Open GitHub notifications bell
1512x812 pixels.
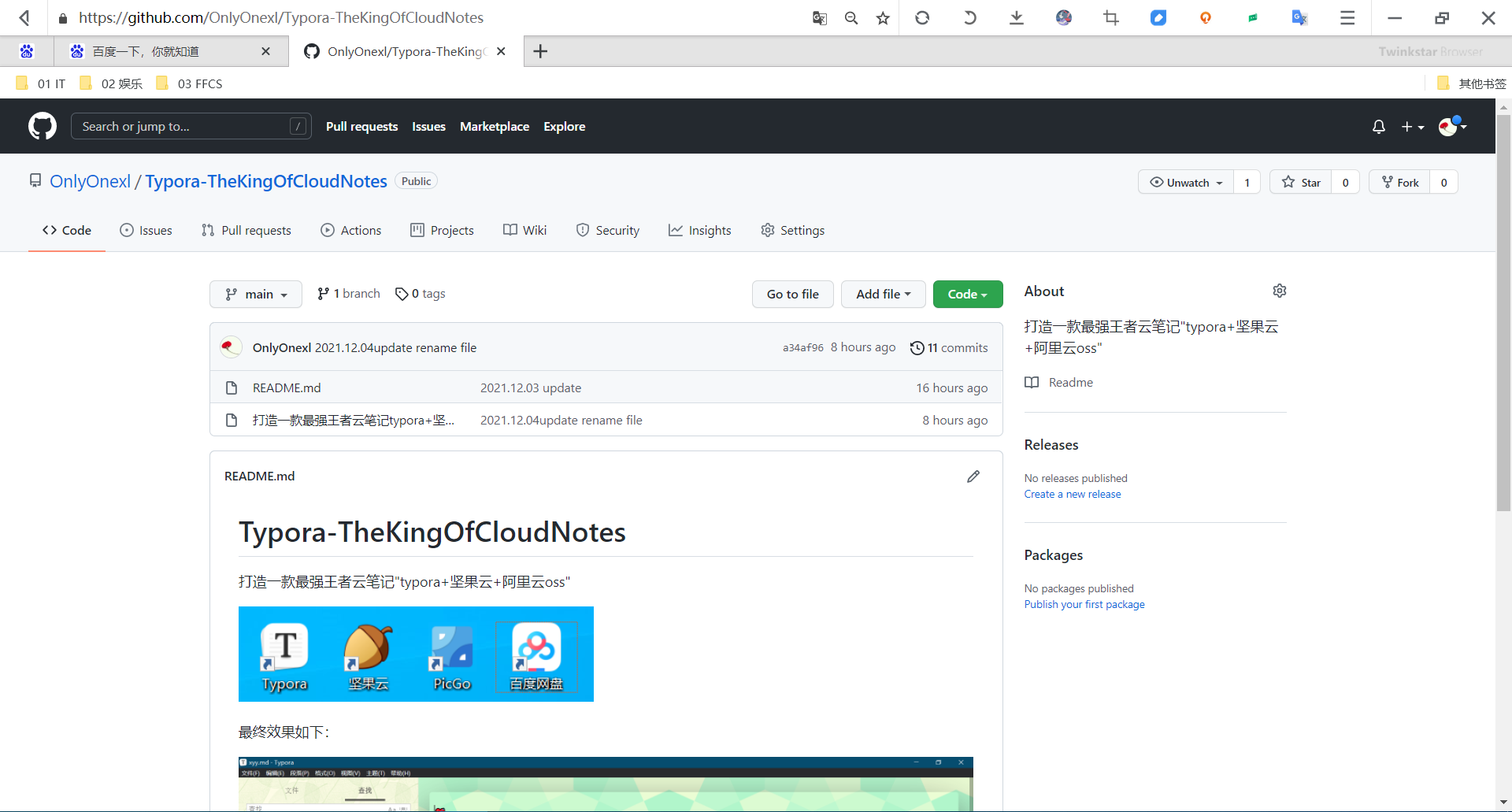[x=1378, y=126]
